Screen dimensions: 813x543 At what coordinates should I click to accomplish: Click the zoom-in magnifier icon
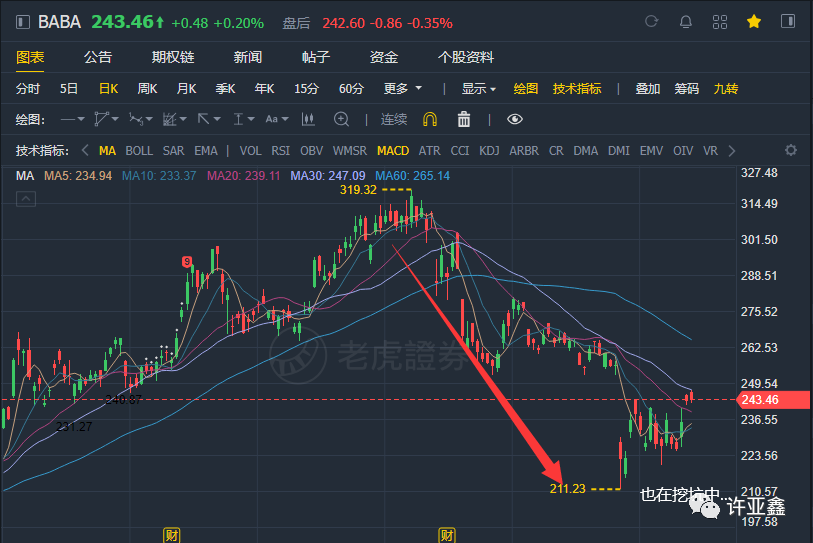click(x=341, y=119)
